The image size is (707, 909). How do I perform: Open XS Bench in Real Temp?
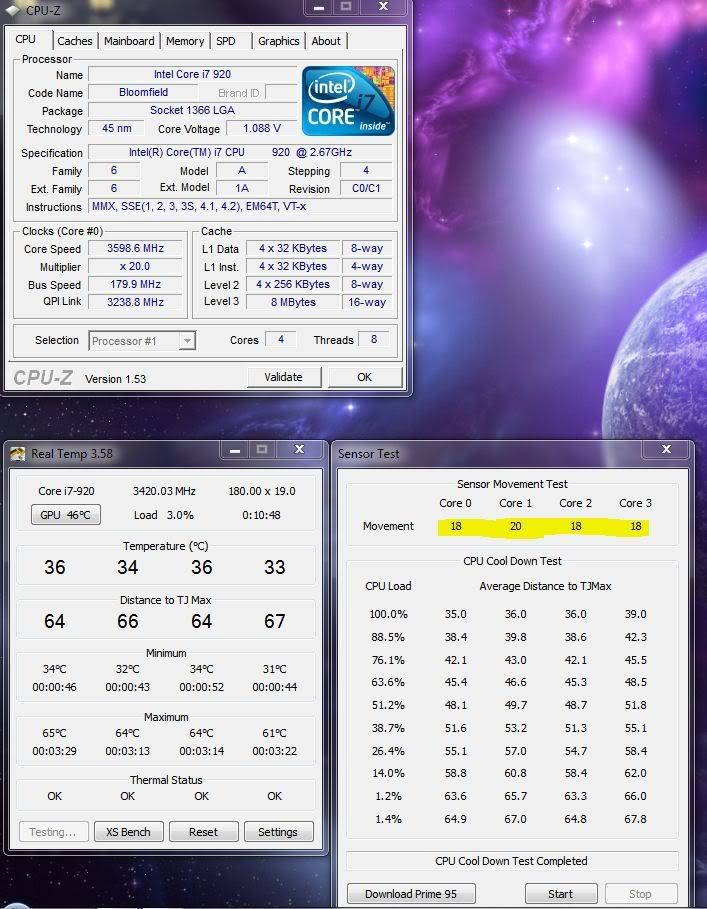128,832
